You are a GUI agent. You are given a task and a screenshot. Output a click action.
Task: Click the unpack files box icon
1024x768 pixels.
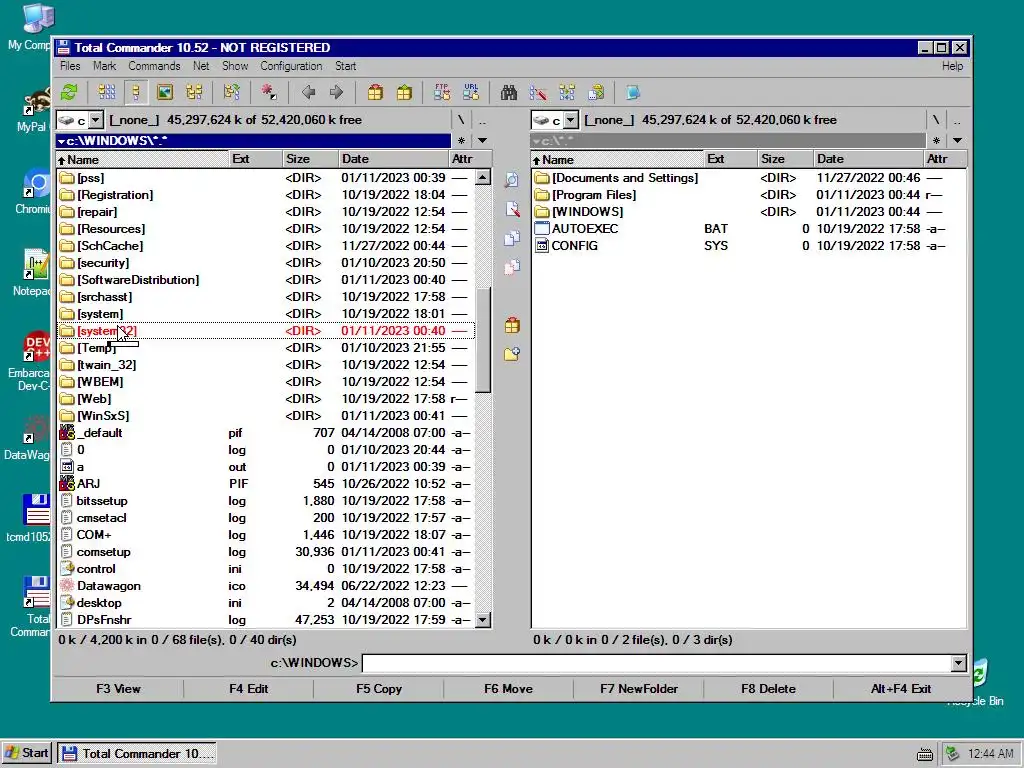click(x=404, y=92)
